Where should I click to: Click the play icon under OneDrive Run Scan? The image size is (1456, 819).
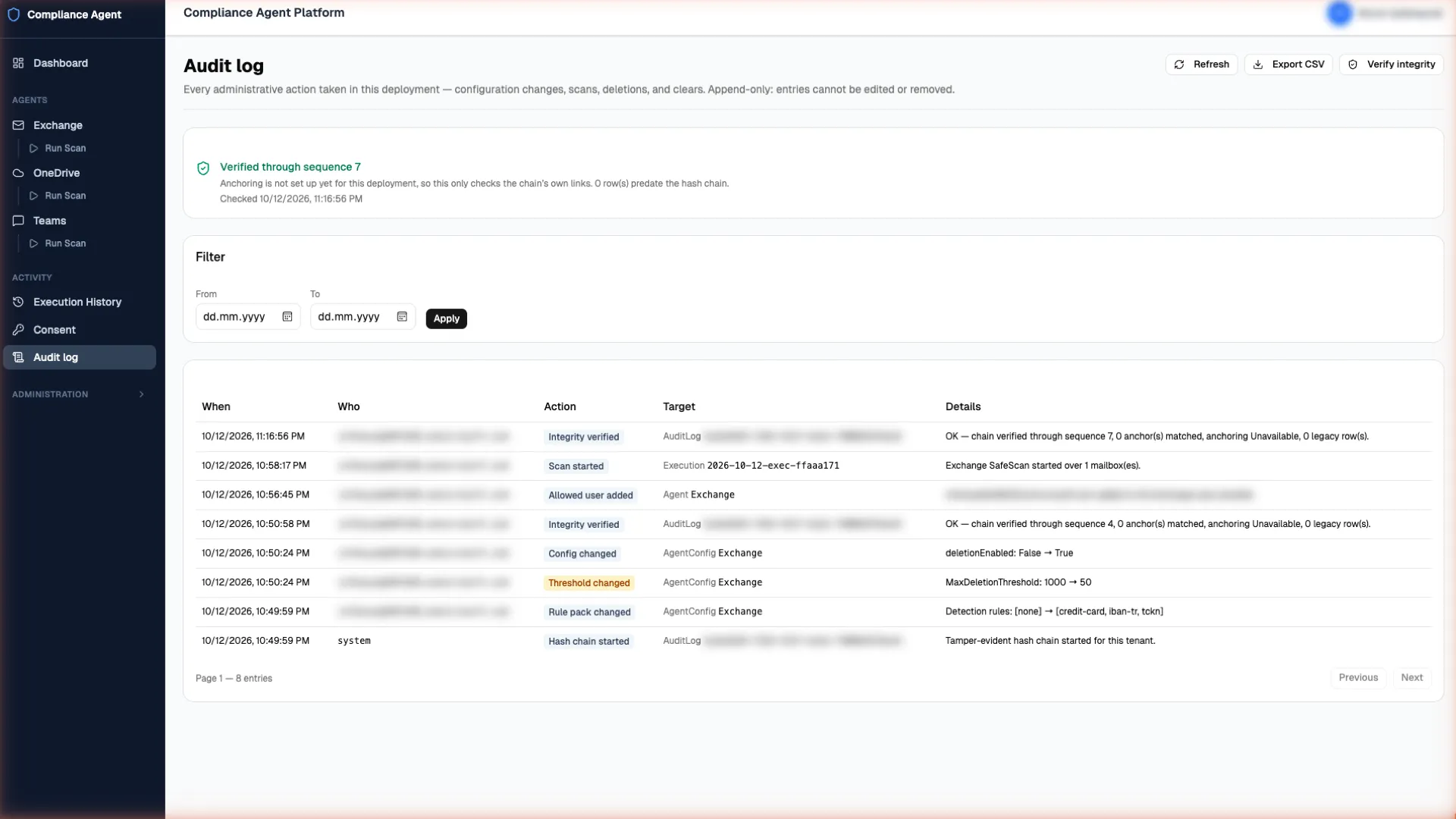33,196
